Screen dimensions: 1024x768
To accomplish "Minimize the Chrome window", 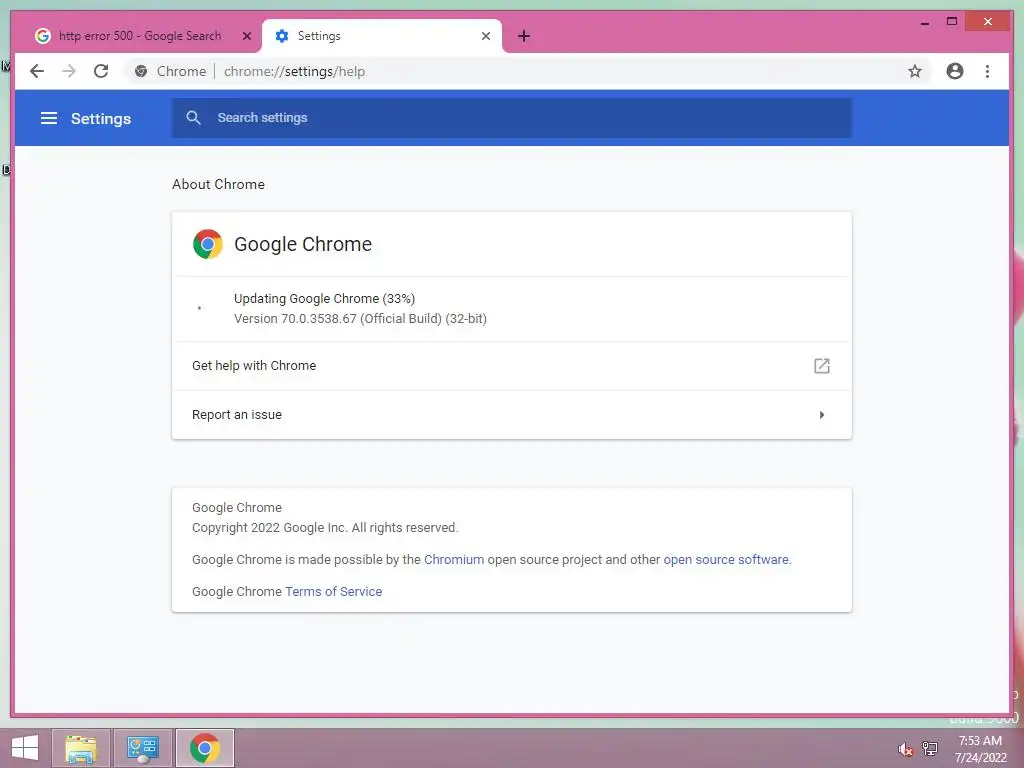I will pyautogui.click(x=925, y=22).
